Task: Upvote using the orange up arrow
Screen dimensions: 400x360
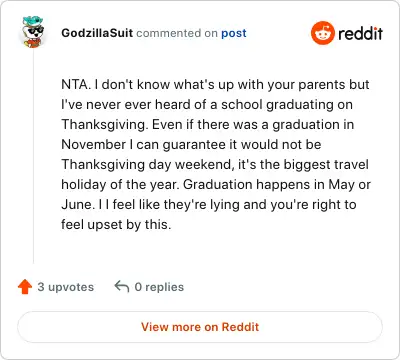Action: [25, 287]
